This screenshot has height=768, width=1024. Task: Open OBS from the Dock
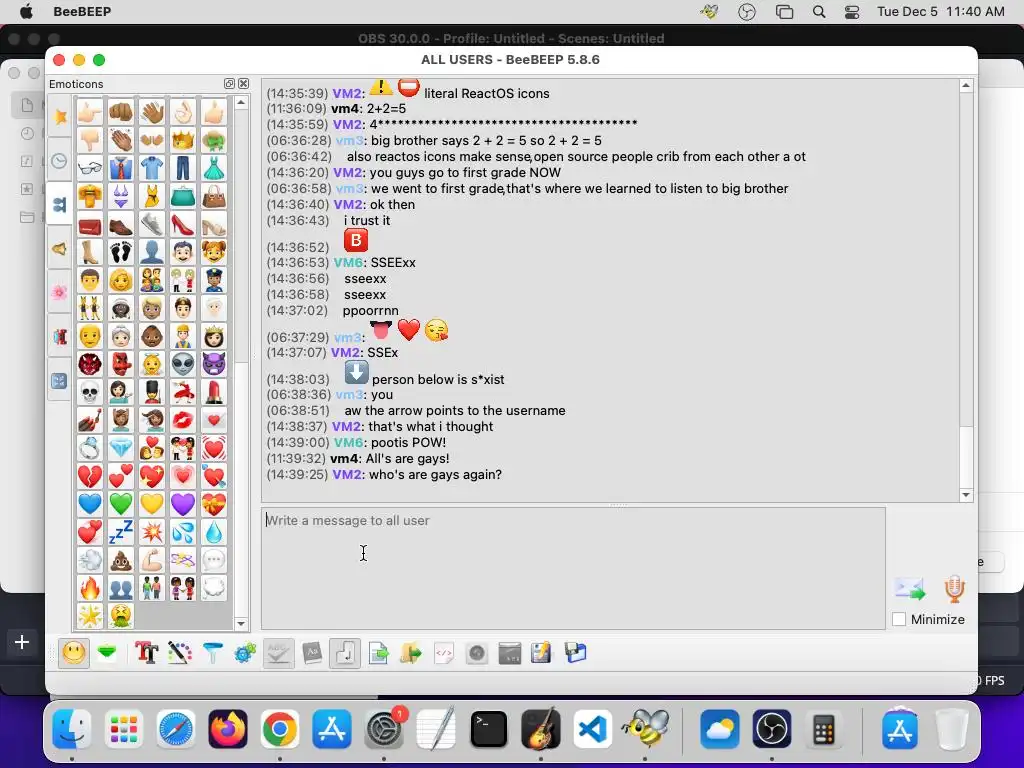click(x=772, y=729)
